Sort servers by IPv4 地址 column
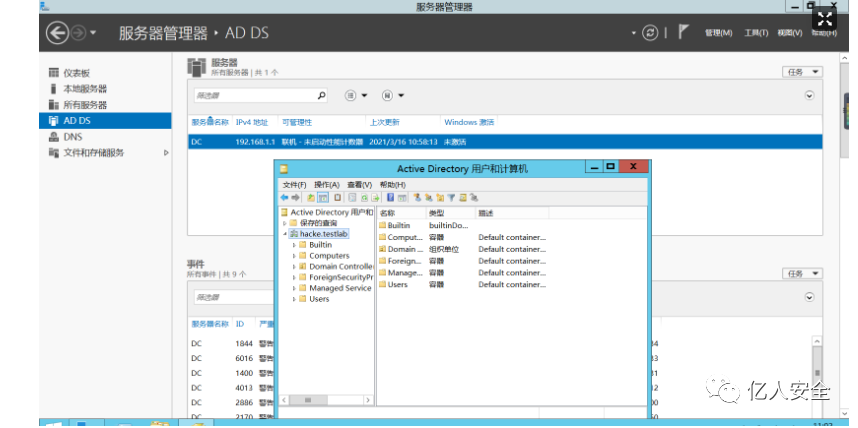Screen dimensions: 858x428 pyautogui.click(x=252, y=122)
